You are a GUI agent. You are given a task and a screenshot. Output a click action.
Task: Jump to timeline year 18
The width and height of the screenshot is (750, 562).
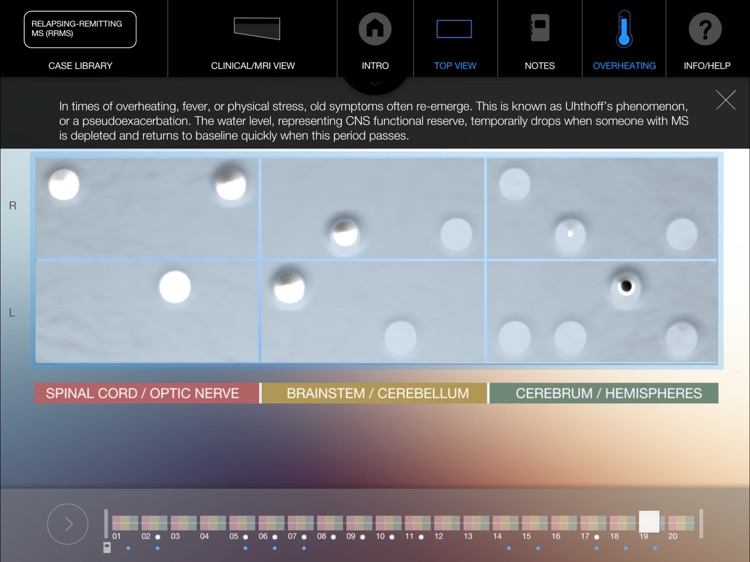[x=622, y=523]
